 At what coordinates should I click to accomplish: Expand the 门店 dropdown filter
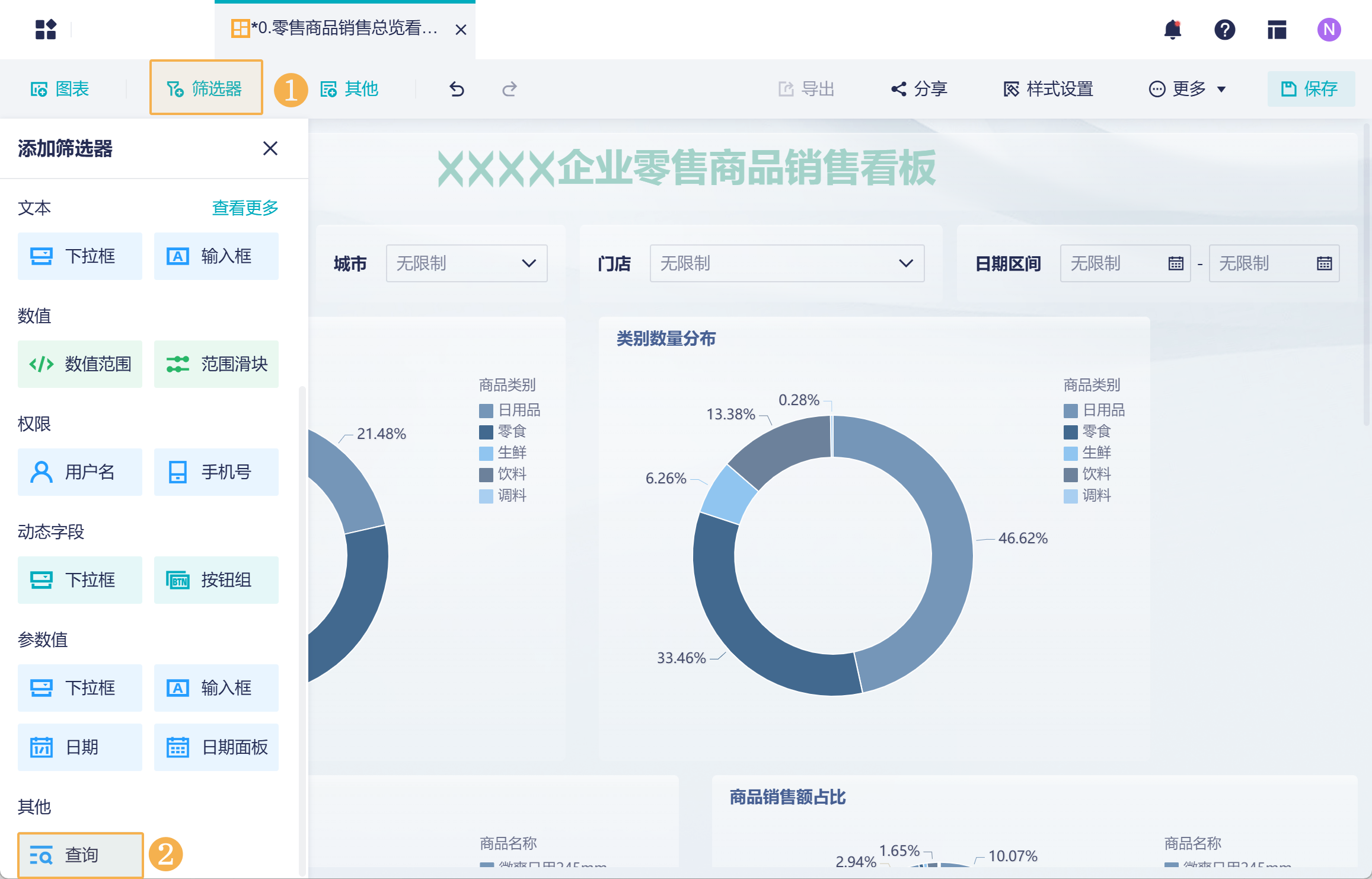[787, 263]
